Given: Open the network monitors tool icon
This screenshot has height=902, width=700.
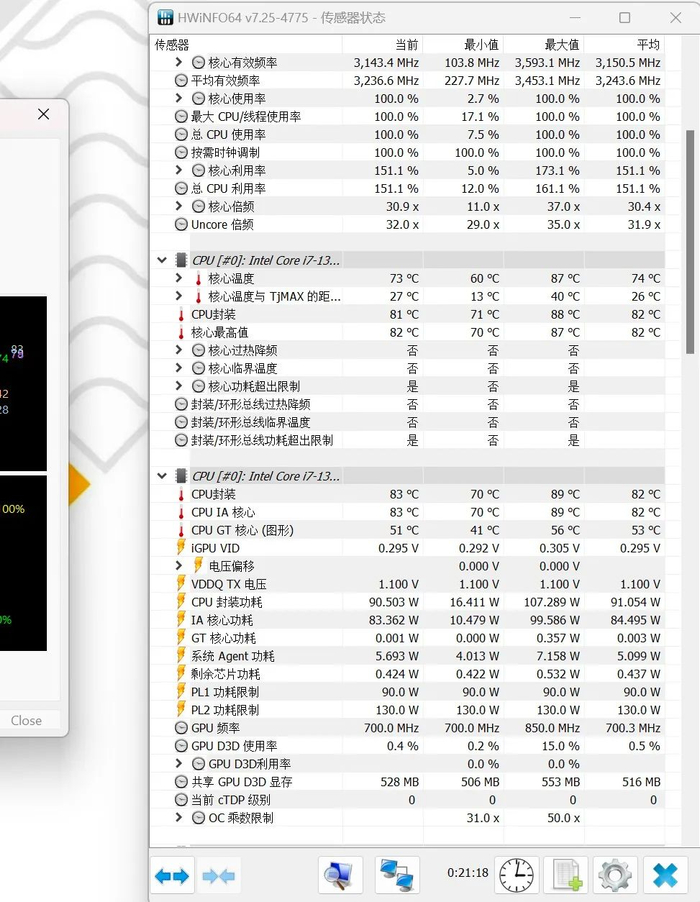Looking at the screenshot, I should point(397,875).
